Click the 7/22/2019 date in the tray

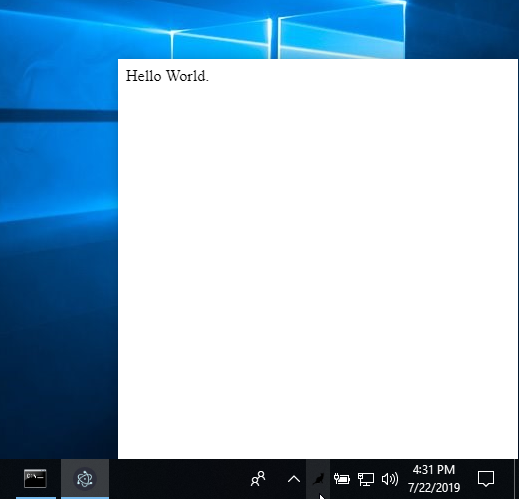click(434, 488)
